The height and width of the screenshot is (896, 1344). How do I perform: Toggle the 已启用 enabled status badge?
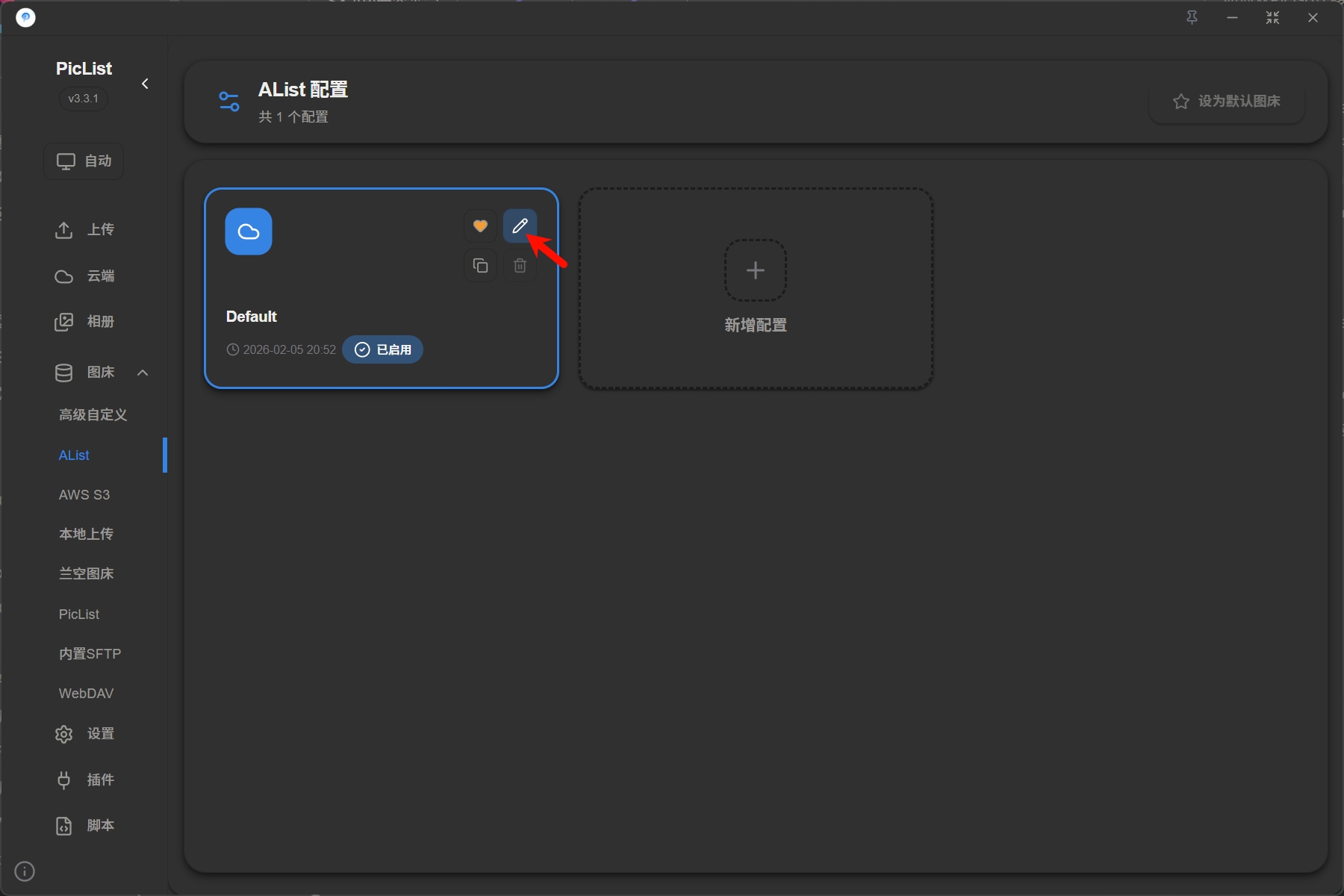tap(382, 349)
